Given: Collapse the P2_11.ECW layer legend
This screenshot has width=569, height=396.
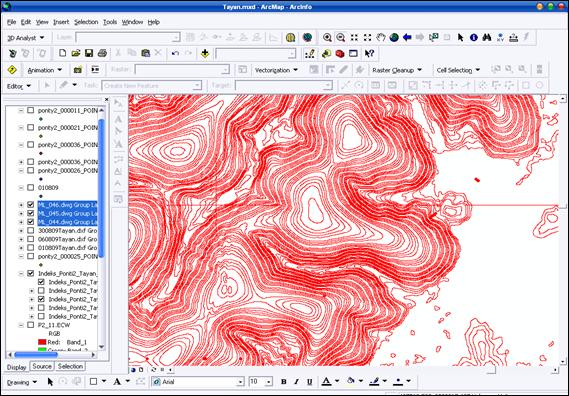Looking at the screenshot, I should coord(21,325).
